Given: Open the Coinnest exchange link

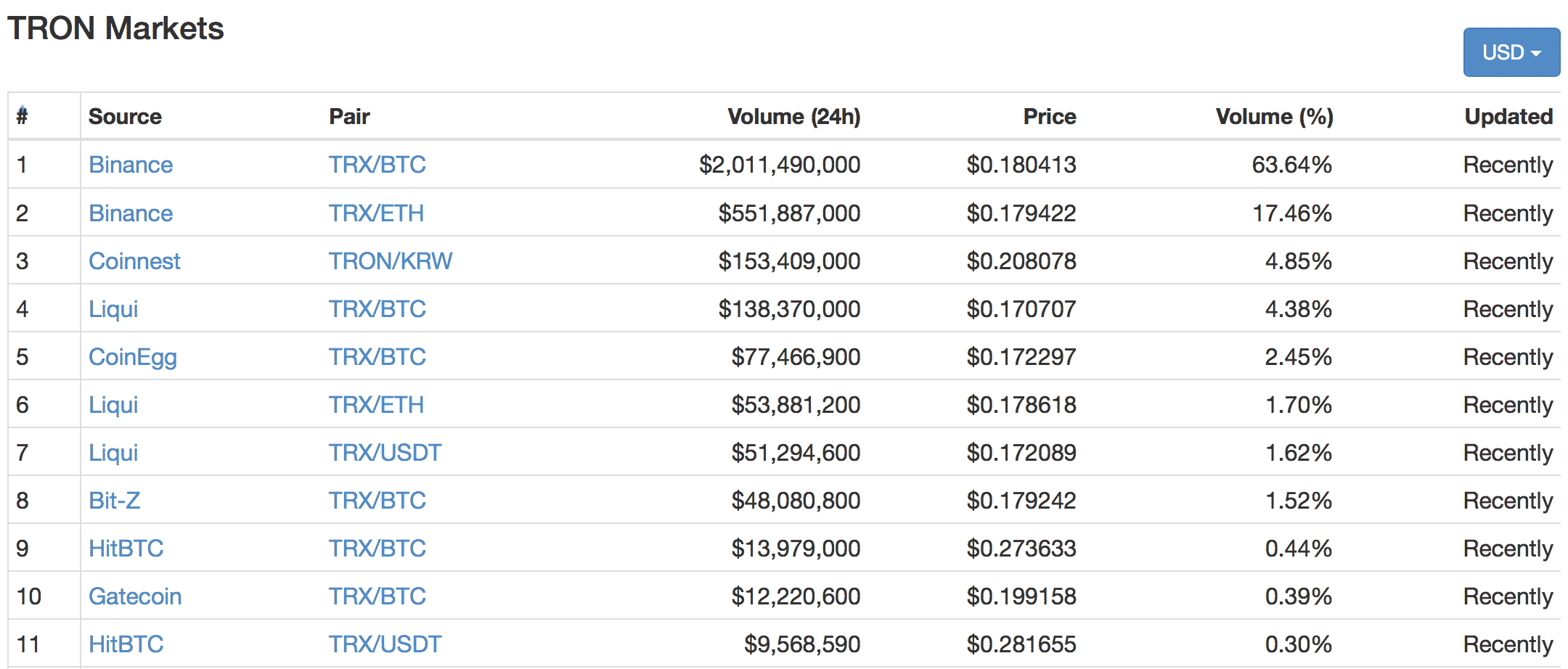Looking at the screenshot, I should (134, 261).
